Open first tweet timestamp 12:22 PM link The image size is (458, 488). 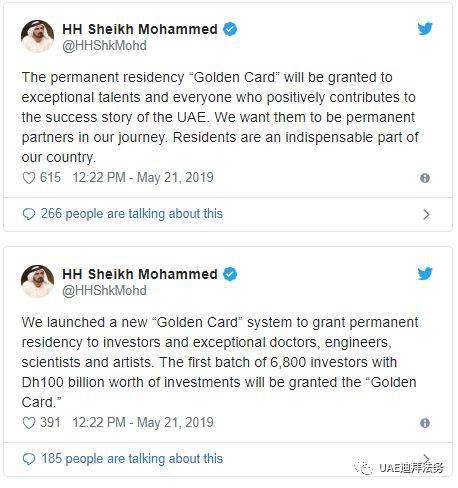pyautogui.click(x=143, y=178)
